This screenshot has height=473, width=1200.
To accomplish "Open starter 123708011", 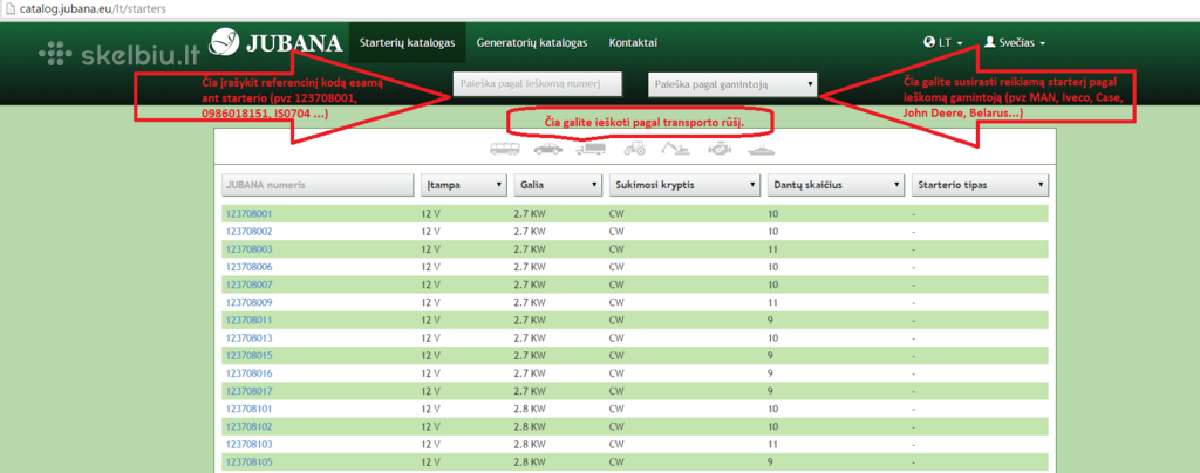I will tap(249, 320).
